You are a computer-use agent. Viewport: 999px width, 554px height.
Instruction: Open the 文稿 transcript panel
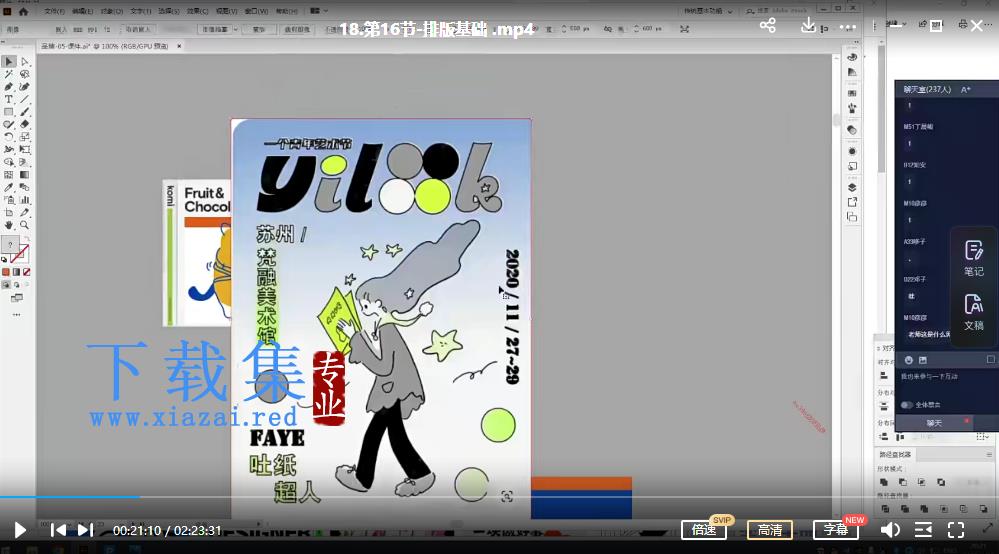point(974,312)
